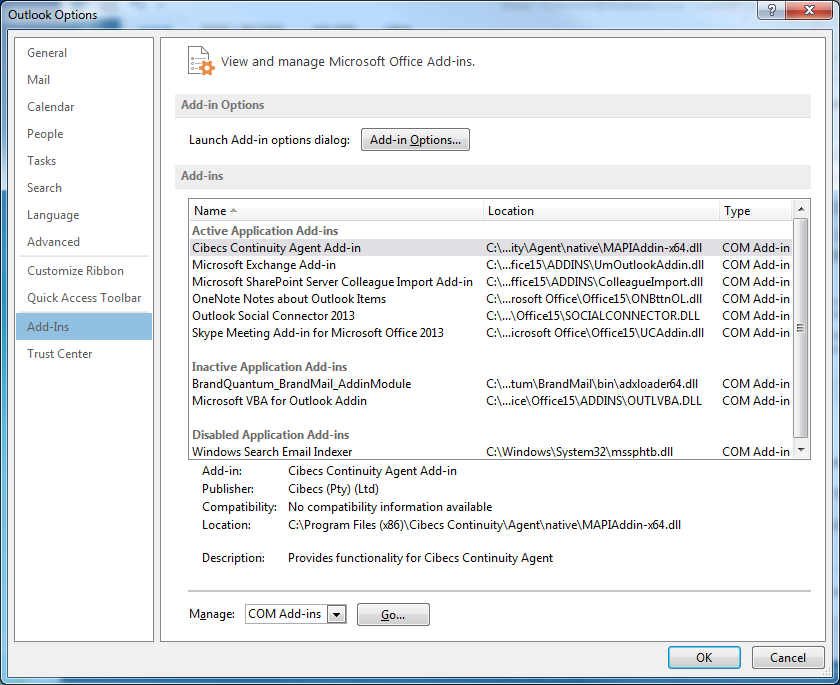
Task: Open Quick Access Toolbar settings
Action: point(84,298)
